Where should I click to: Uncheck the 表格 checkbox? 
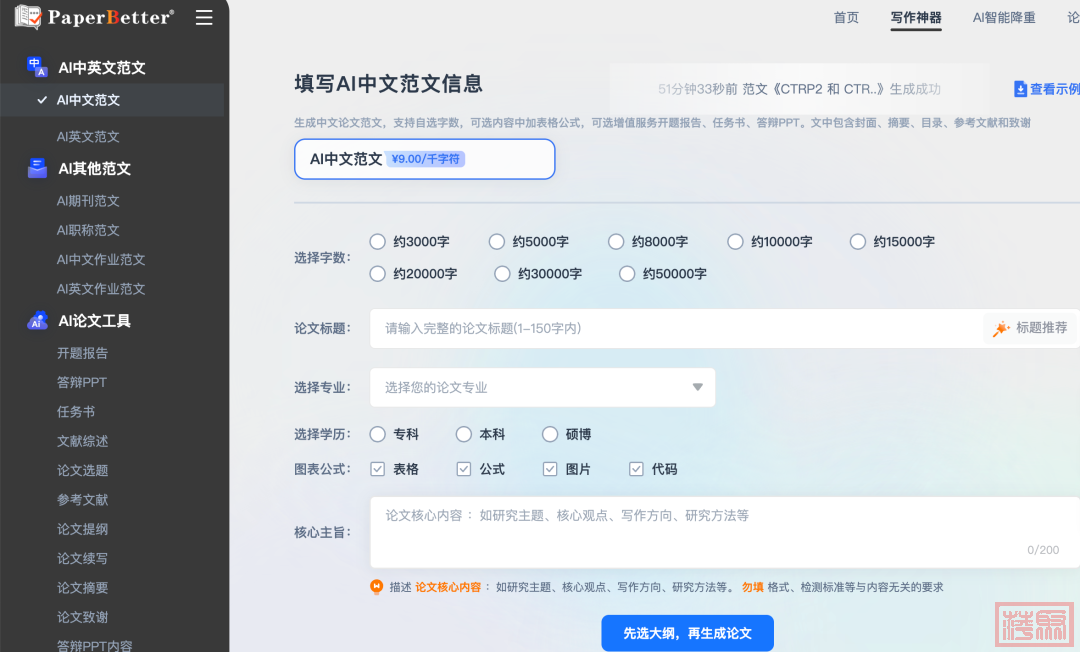[378, 469]
